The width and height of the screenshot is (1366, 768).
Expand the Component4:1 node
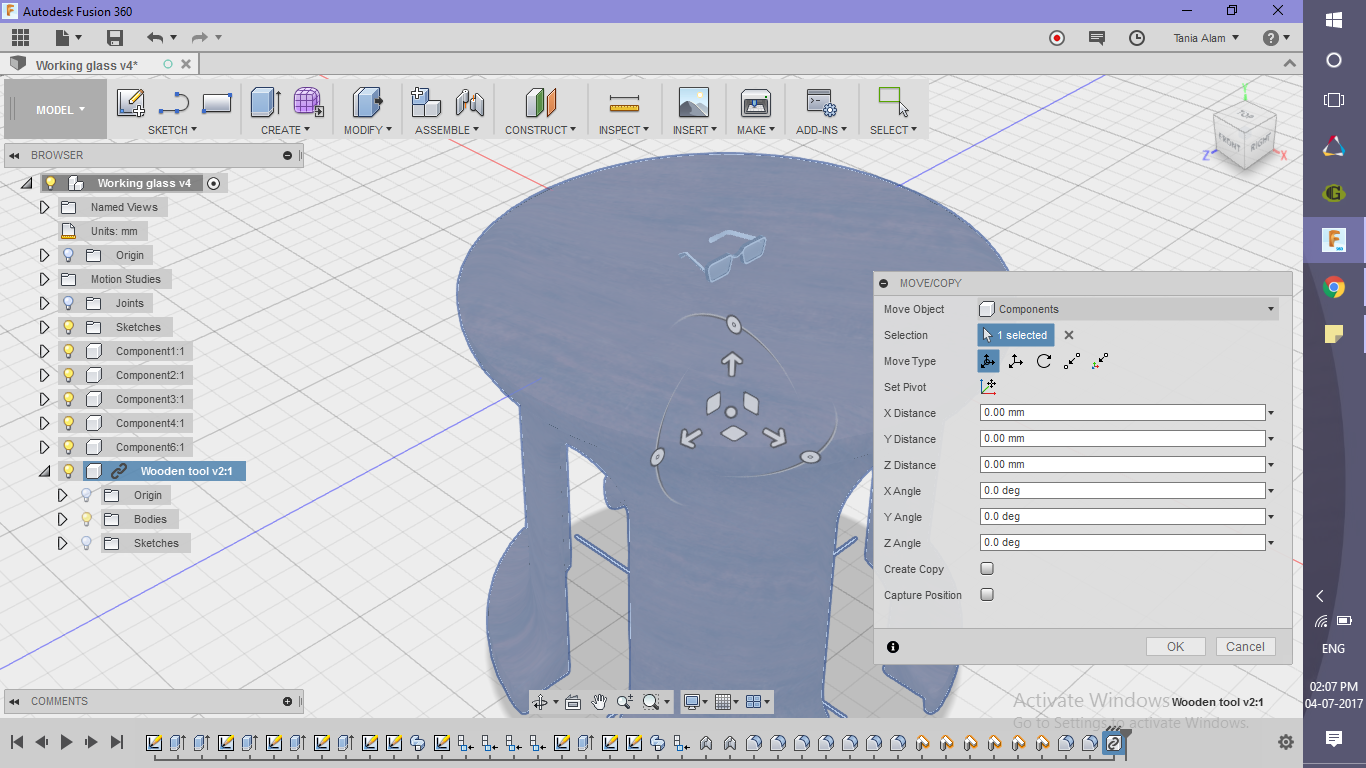[44, 423]
